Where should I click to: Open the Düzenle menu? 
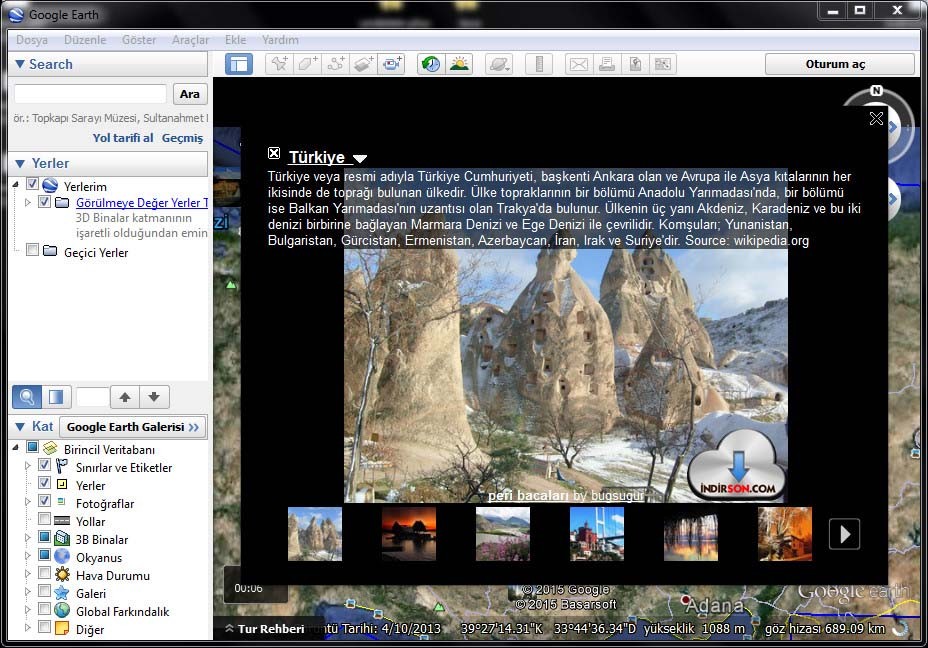pyautogui.click(x=85, y=40)
